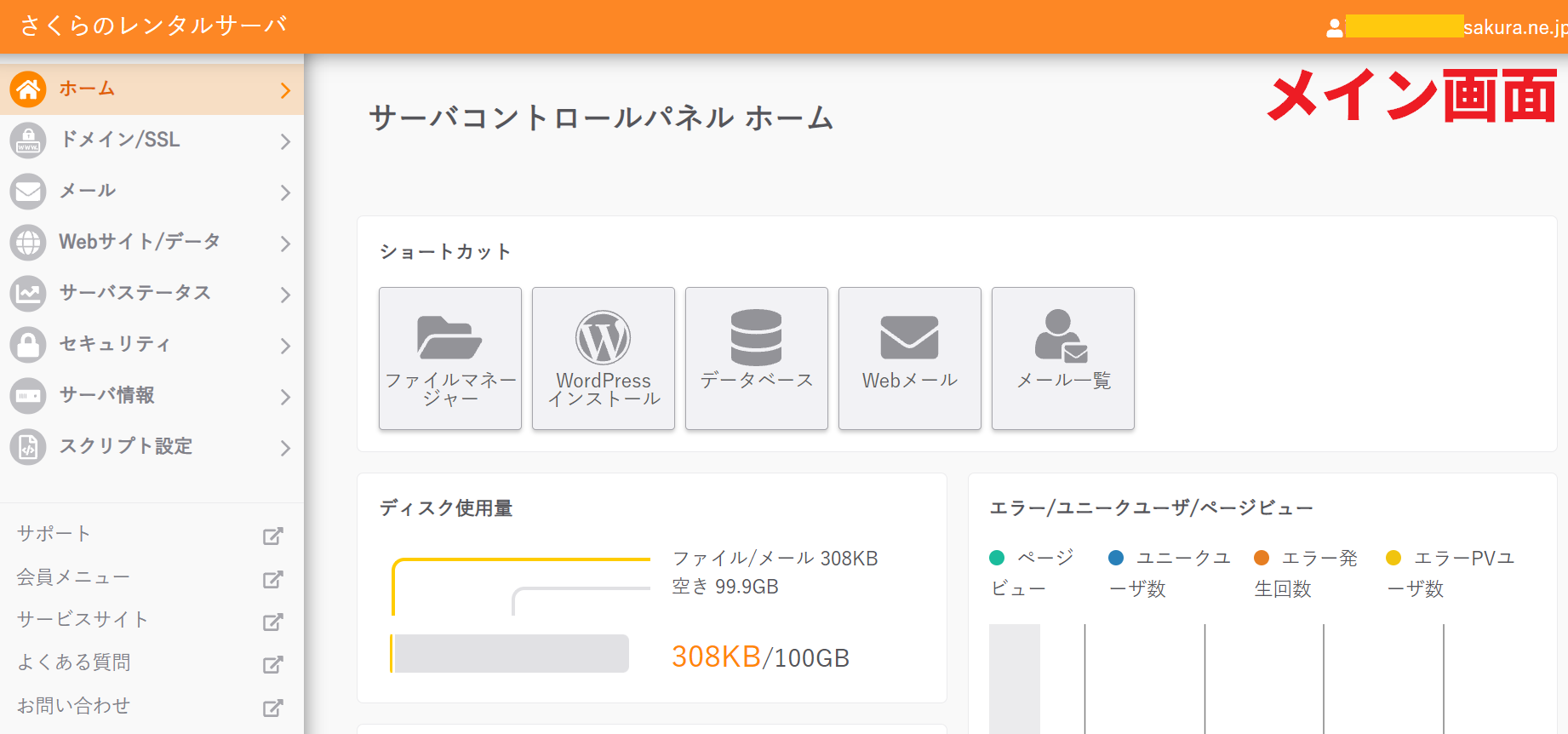Screen dimensions: 1568x734
Task: Click the user account icon in header
Action: point(1335,28)
